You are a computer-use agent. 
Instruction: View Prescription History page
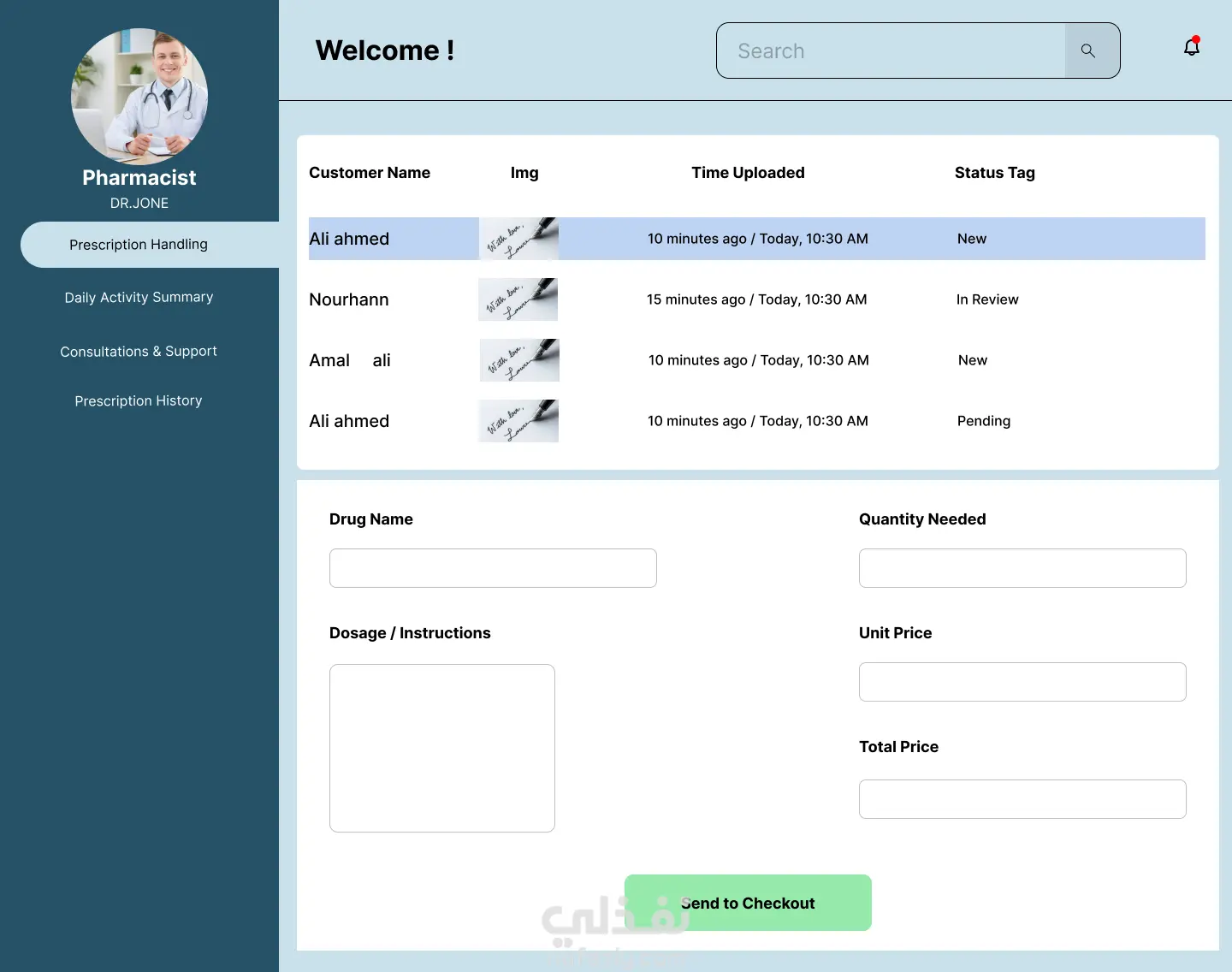(139, 400)
